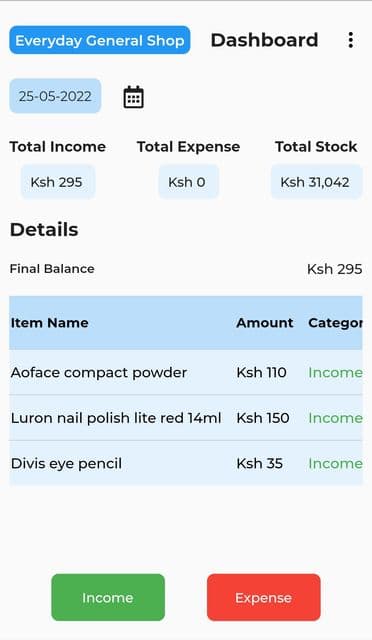Tap the Final Balance Ksh 295 amount
Viewport: 372px width, 640px height.
pos(334,269)
